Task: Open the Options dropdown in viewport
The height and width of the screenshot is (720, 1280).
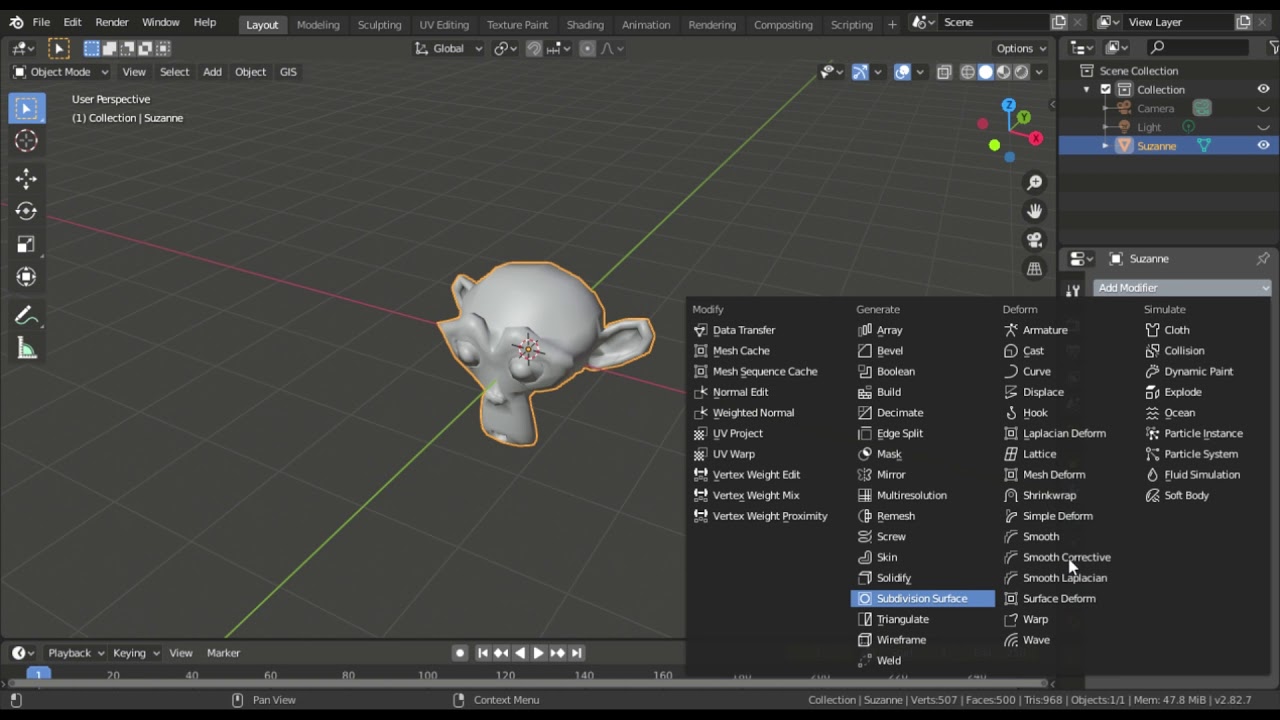Action: pyautogui.click(x=1021, y=48)
